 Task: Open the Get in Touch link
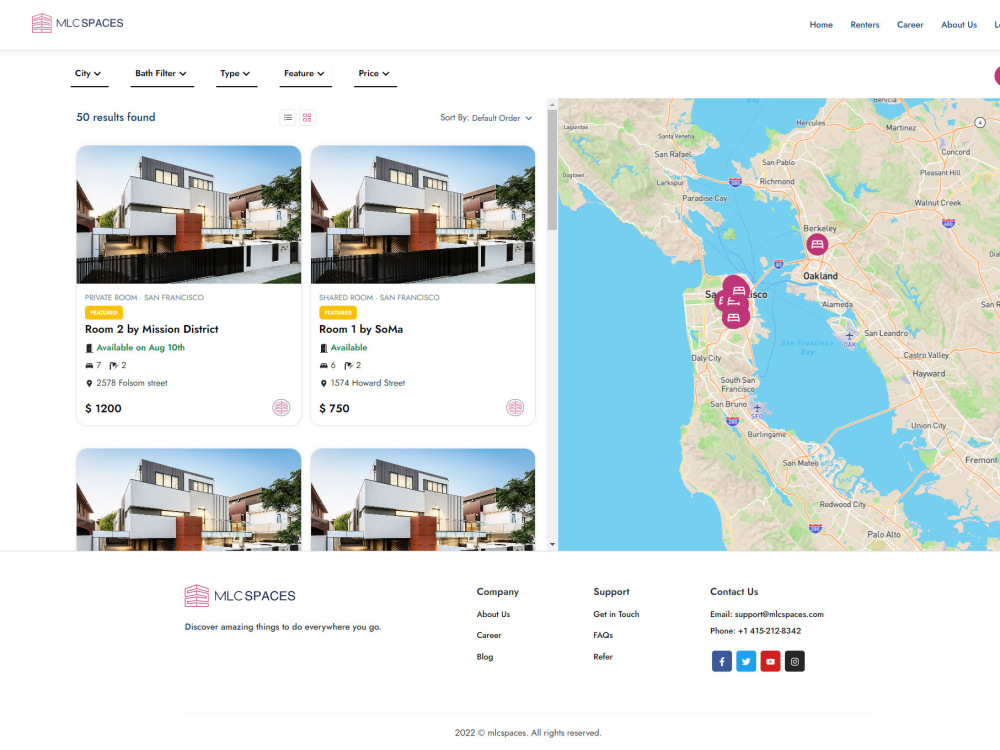click(616, 614)
